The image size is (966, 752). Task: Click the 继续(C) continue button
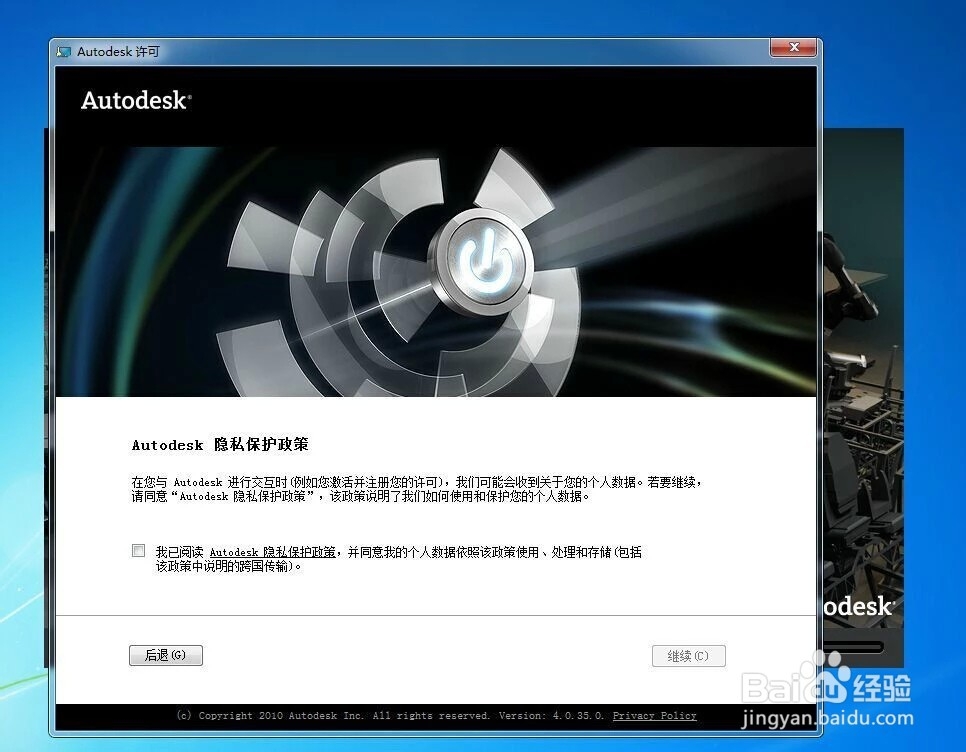coord(689,656)
